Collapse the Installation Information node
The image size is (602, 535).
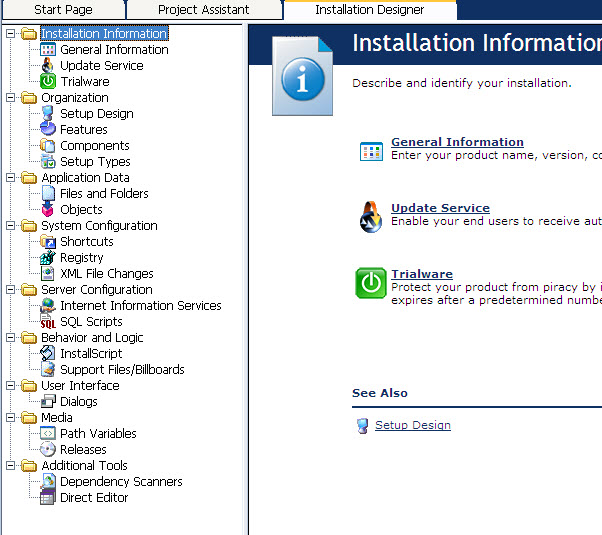pyautogui.click(x=11, y=33)
